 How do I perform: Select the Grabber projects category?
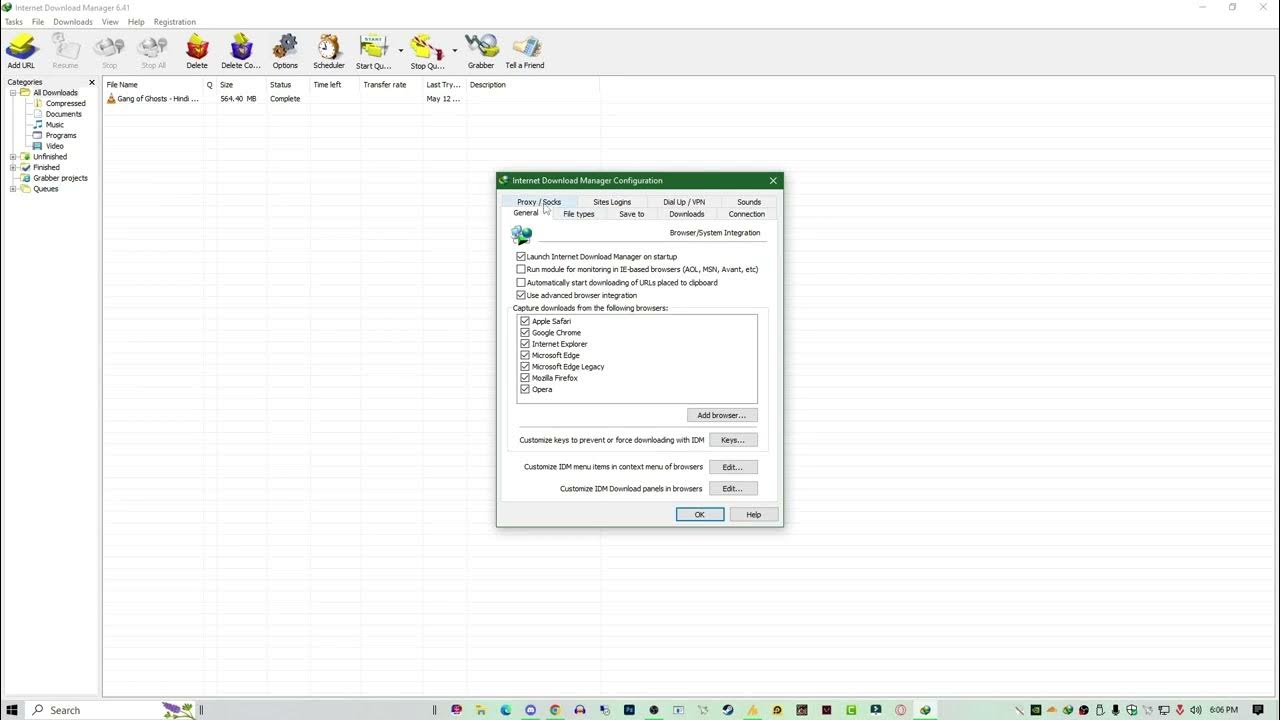click(60, 178)
